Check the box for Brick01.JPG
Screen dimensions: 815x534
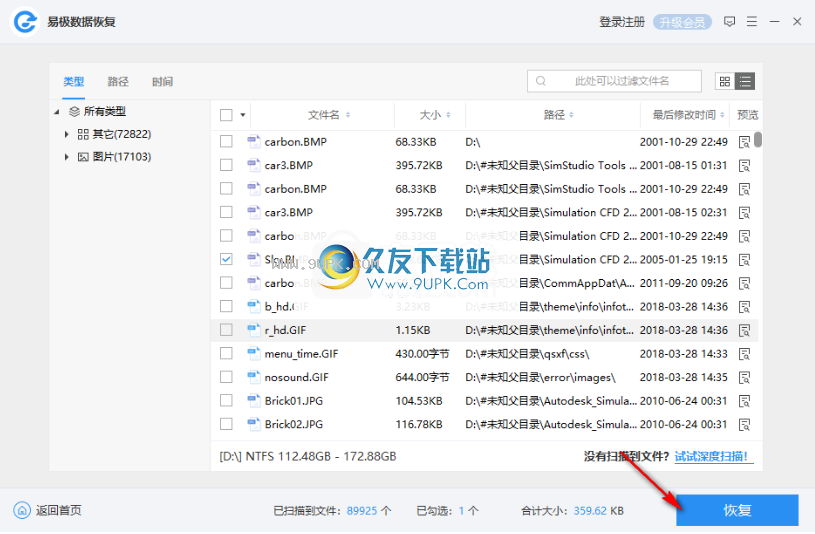coord(226,400)
